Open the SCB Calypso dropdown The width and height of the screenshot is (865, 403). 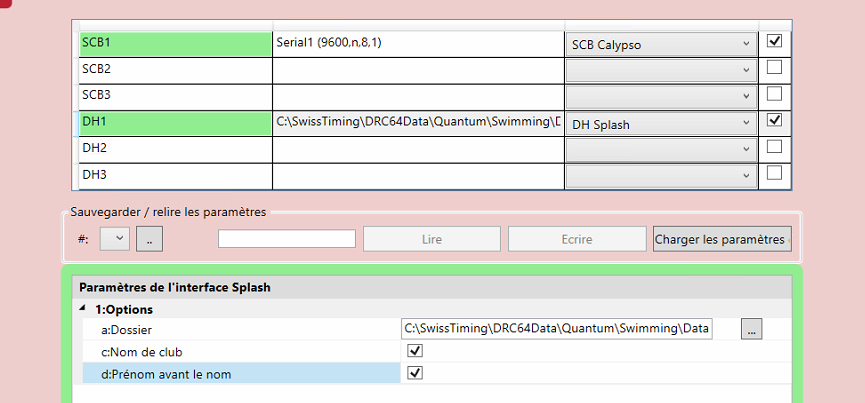click(660, 44)
